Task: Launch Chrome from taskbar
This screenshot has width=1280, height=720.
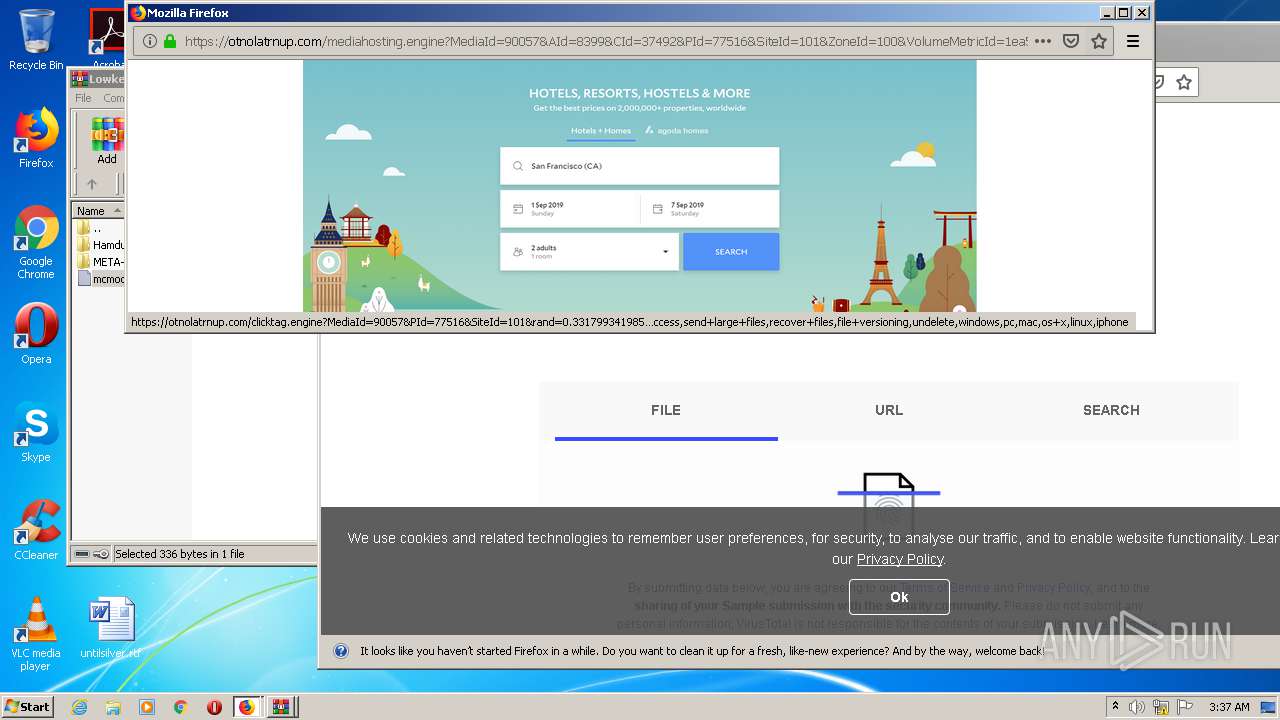Action: pos(180,707)
